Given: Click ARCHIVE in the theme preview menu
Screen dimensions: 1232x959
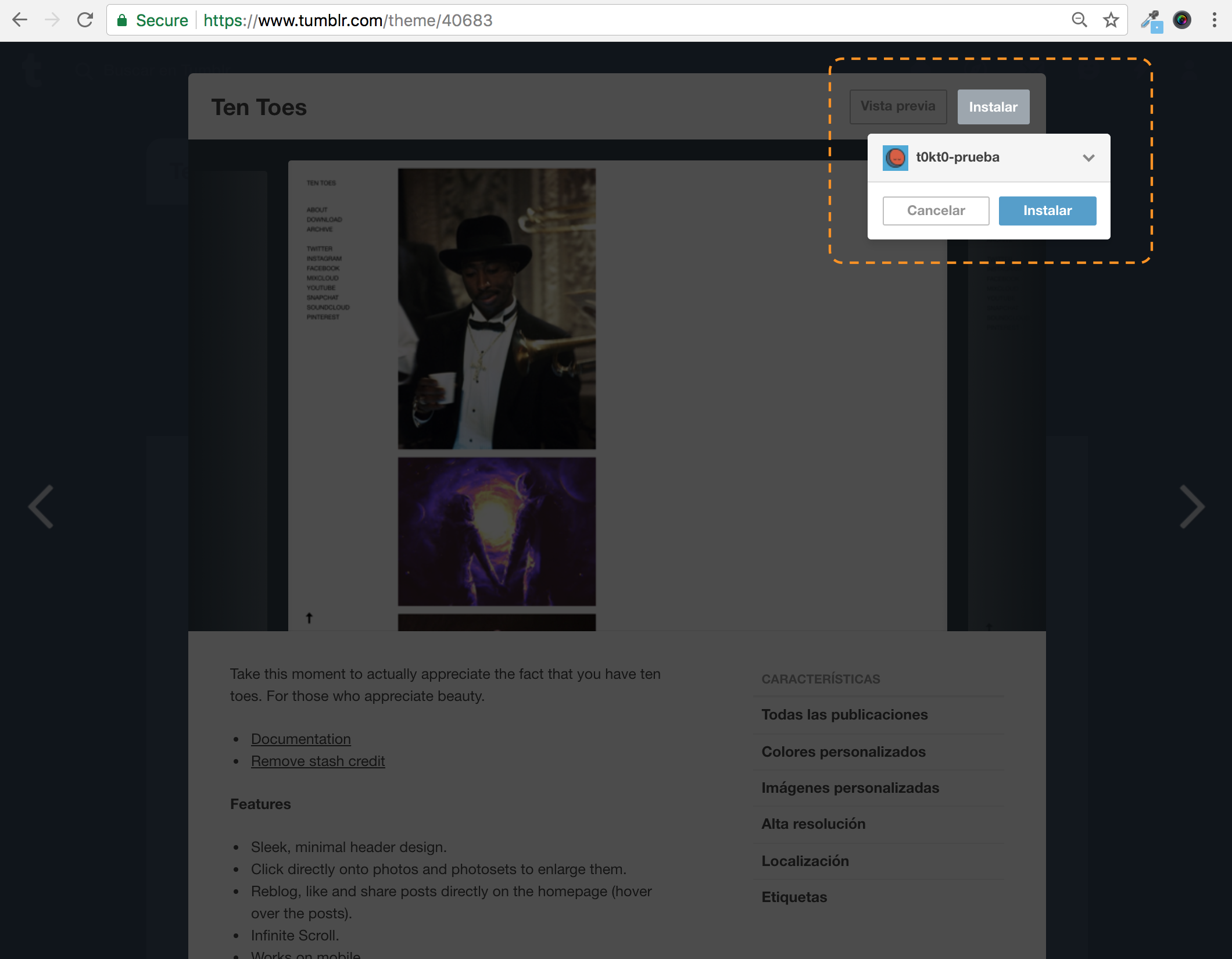Looking at the screenshot, I should [320, 230].
